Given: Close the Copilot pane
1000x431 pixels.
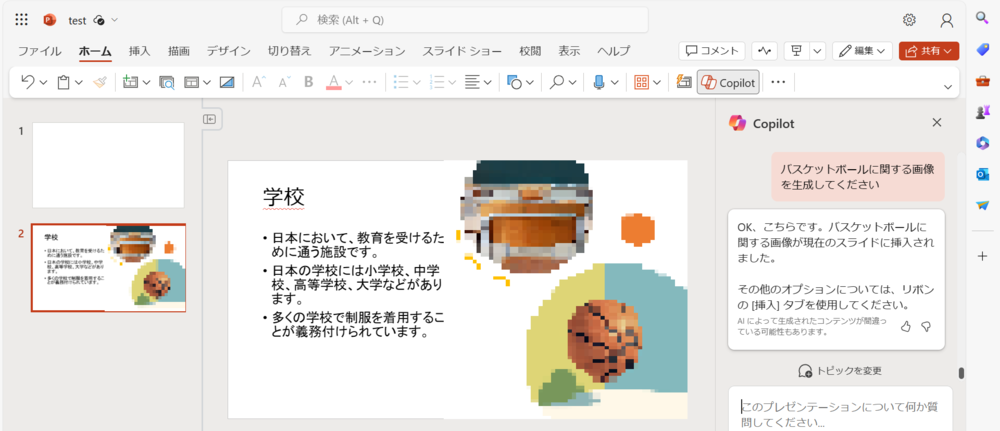Looking at the screenshot, I should 937,122.
